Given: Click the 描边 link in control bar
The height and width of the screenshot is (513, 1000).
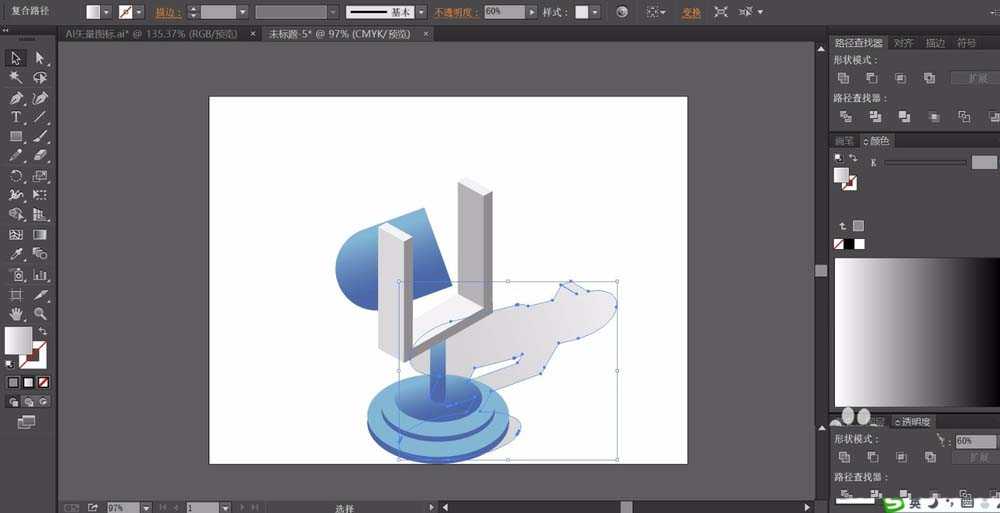Looking at the screenshot, I should 169,12.
